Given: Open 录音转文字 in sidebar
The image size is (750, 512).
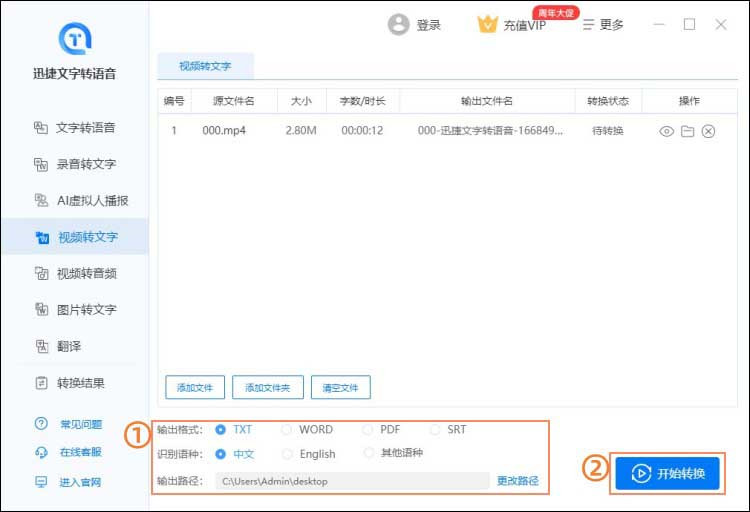Looking at the screenshot, I should click(75, 164).
